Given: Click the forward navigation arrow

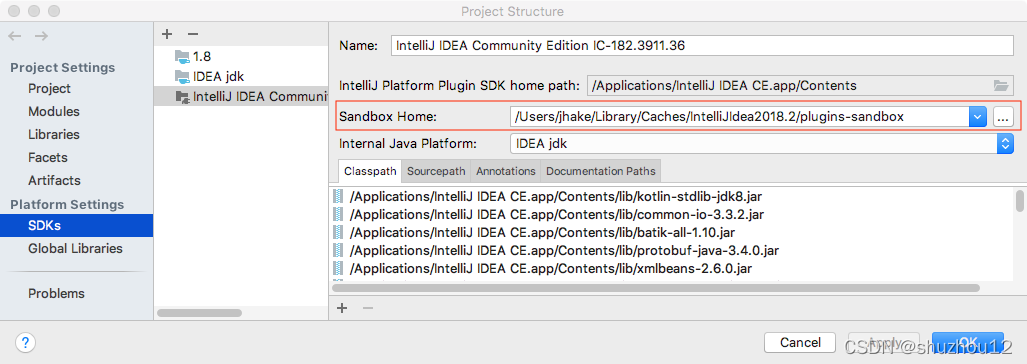Looking at the screenshot, I should (x=41, y=36).
